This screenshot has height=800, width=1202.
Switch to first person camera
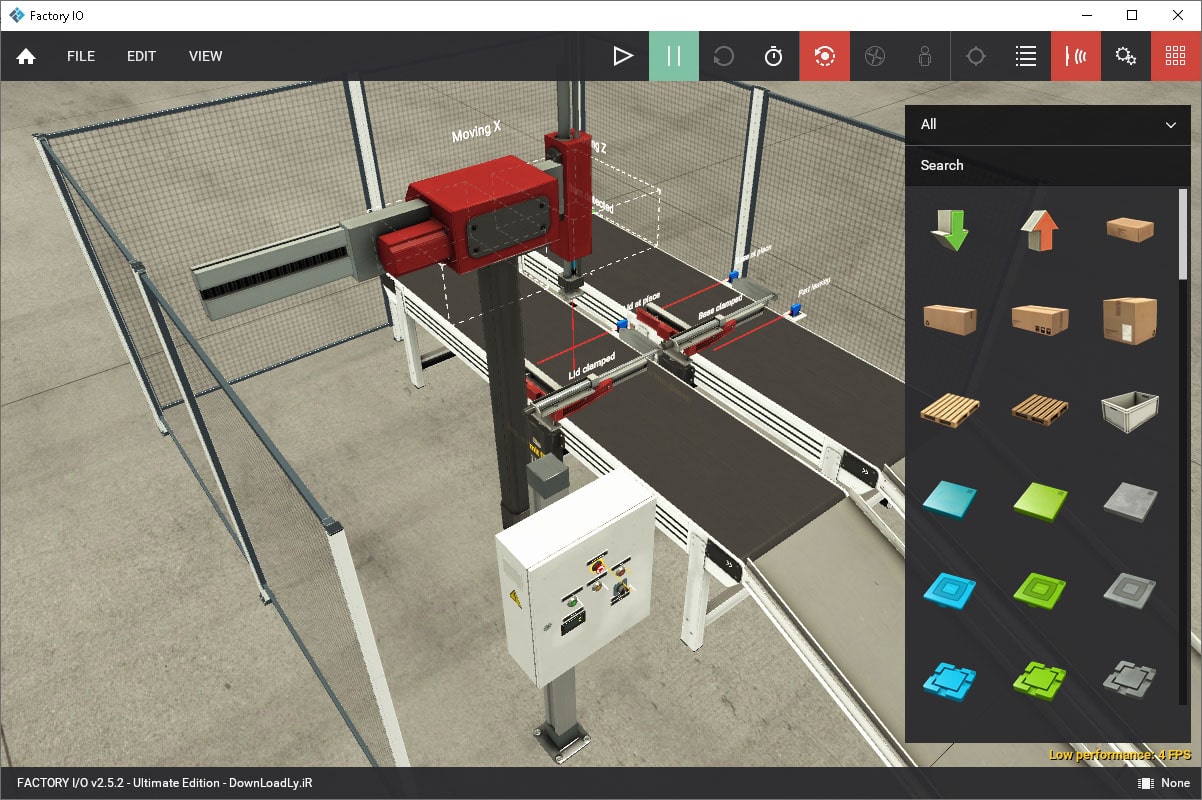(x=925, y=56)
